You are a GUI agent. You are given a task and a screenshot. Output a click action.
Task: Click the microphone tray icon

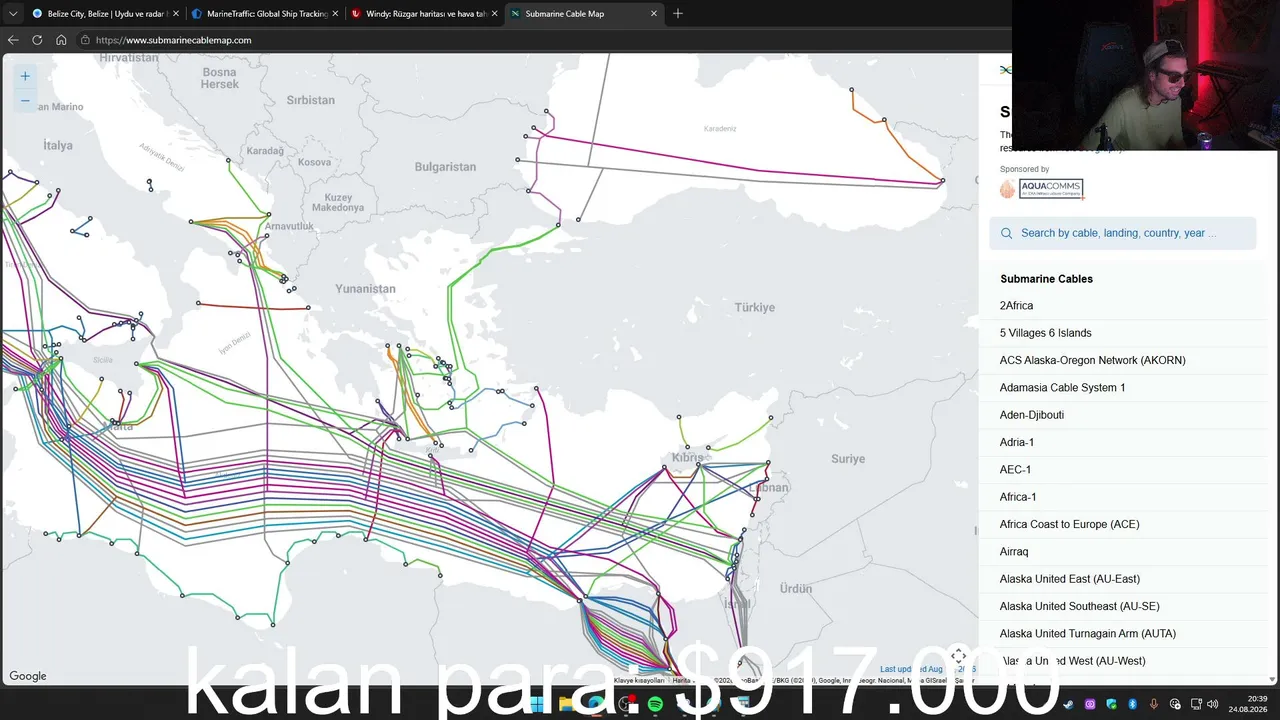coord(1154,704)
